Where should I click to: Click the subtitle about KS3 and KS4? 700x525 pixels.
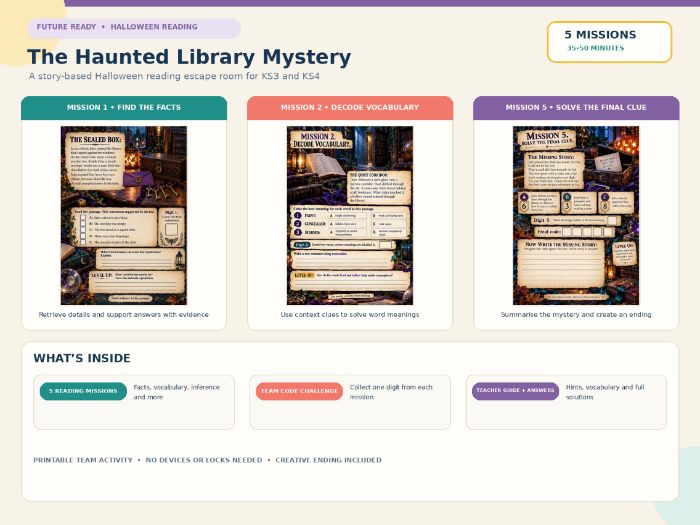(174, 76)
